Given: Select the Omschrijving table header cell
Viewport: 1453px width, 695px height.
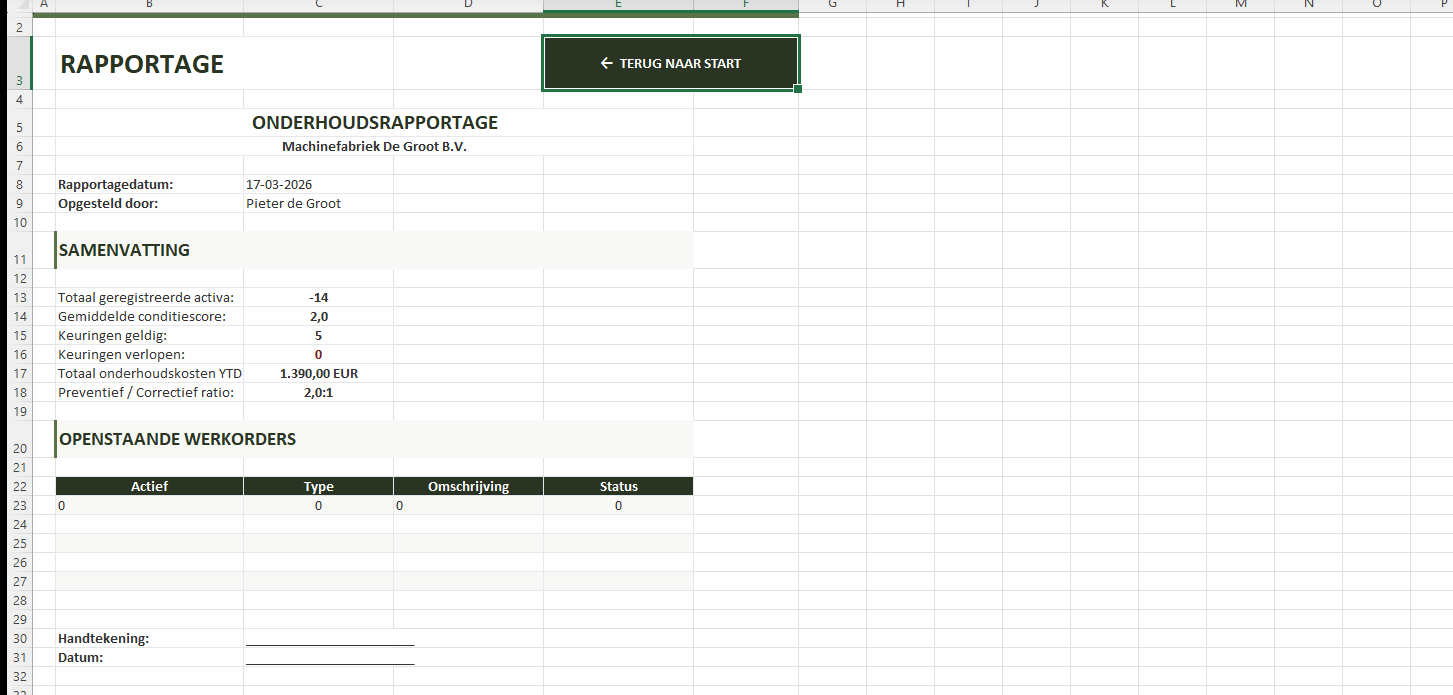Looking at the screenshot, I should [x=468, y=486].
